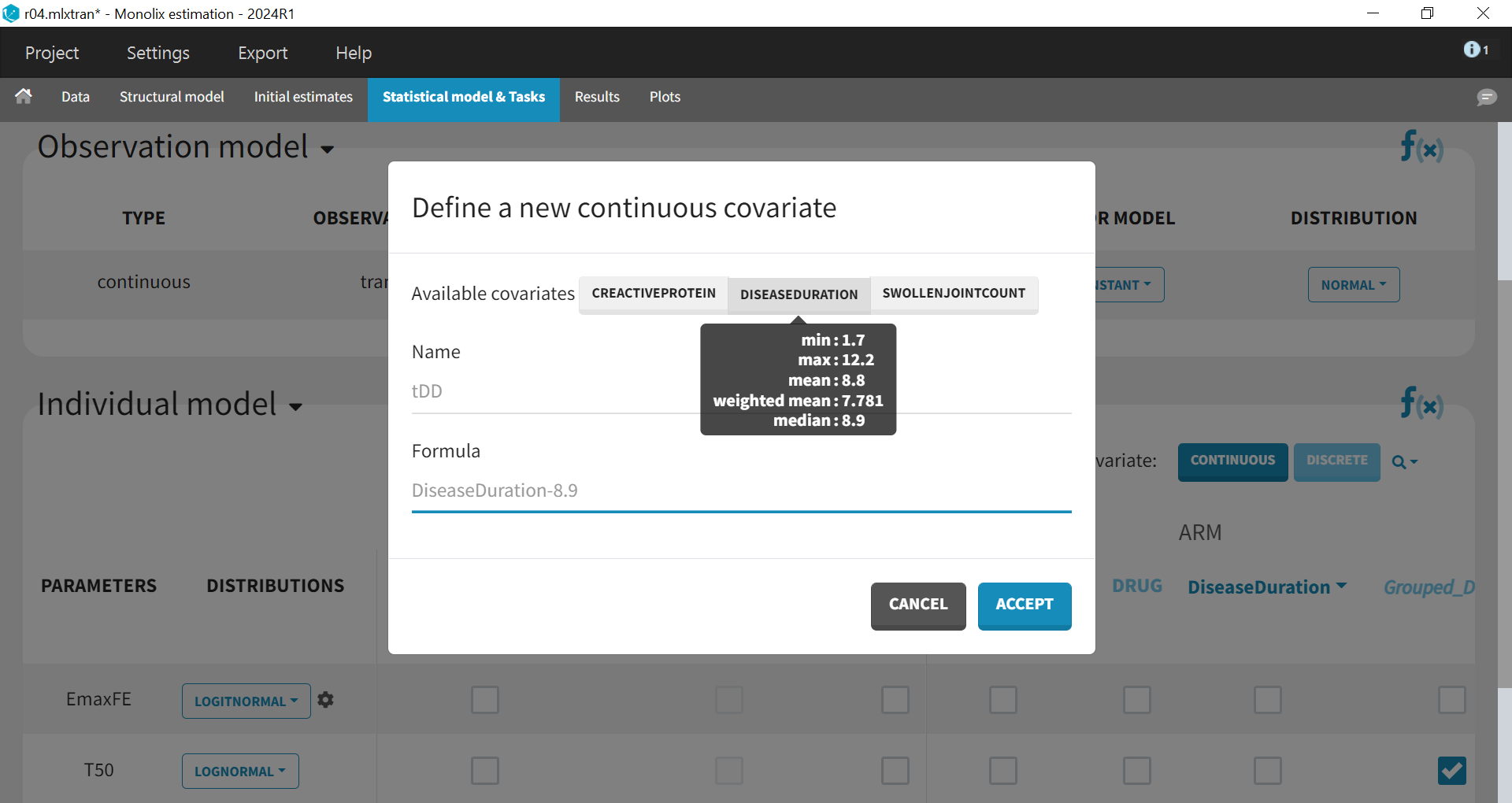Image resolution: width=1512 pixels, height=803 pixels.
Task: Click the covariate search magnifier icon
Action: tap(1403, 462)
